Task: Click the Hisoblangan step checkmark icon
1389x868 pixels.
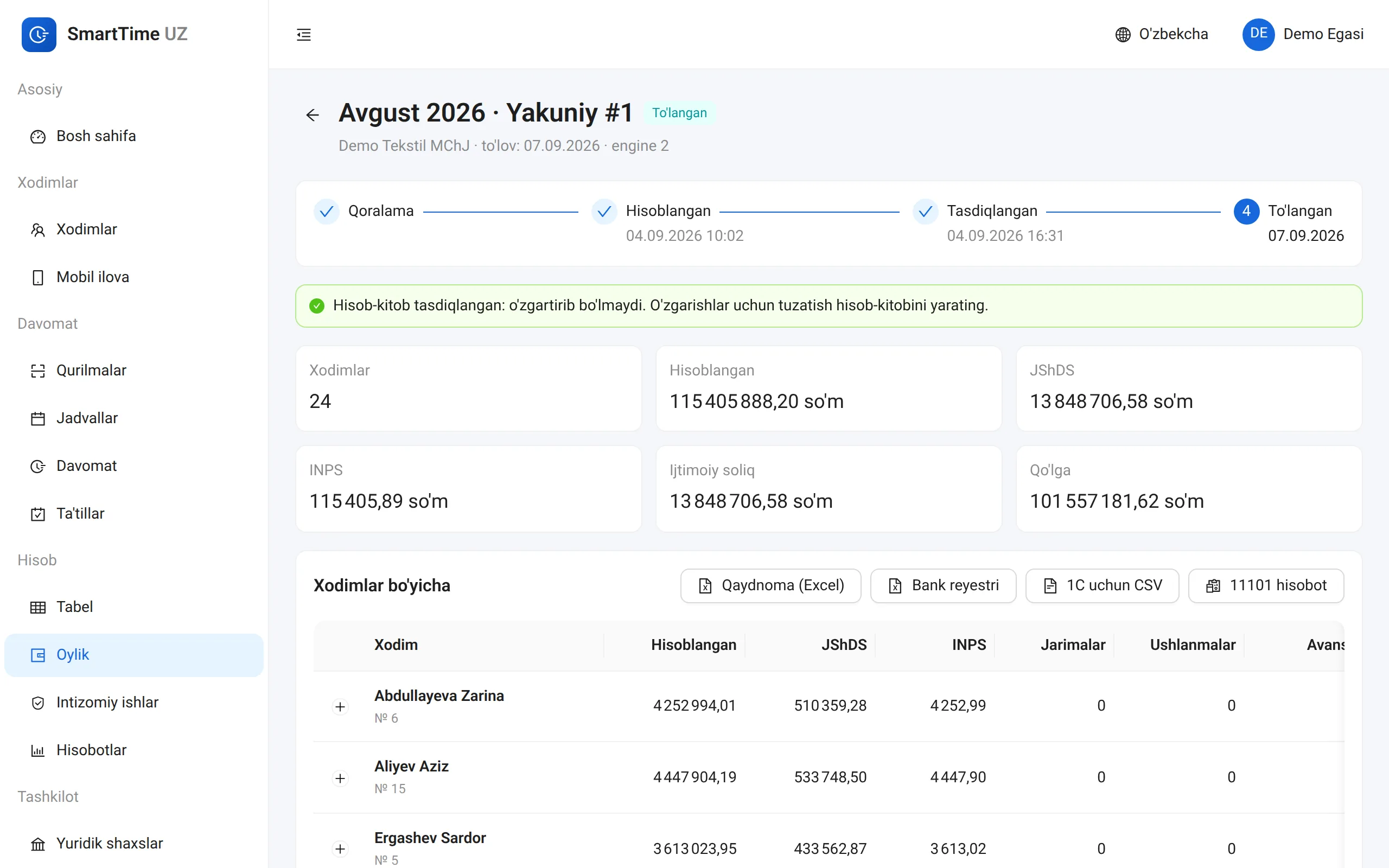Action: (604, 212)
